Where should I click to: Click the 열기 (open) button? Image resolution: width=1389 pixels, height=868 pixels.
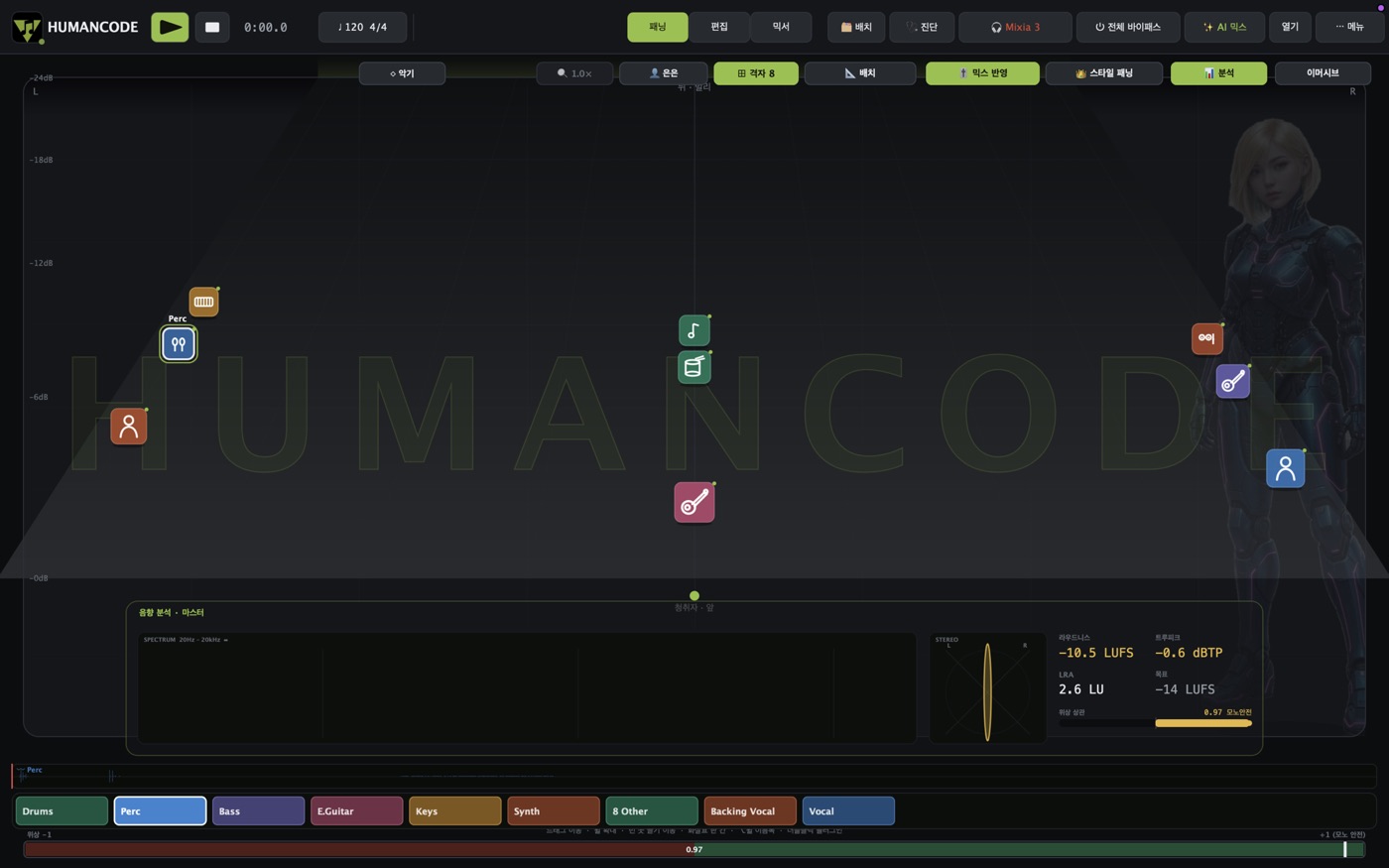coord(1290,27)
